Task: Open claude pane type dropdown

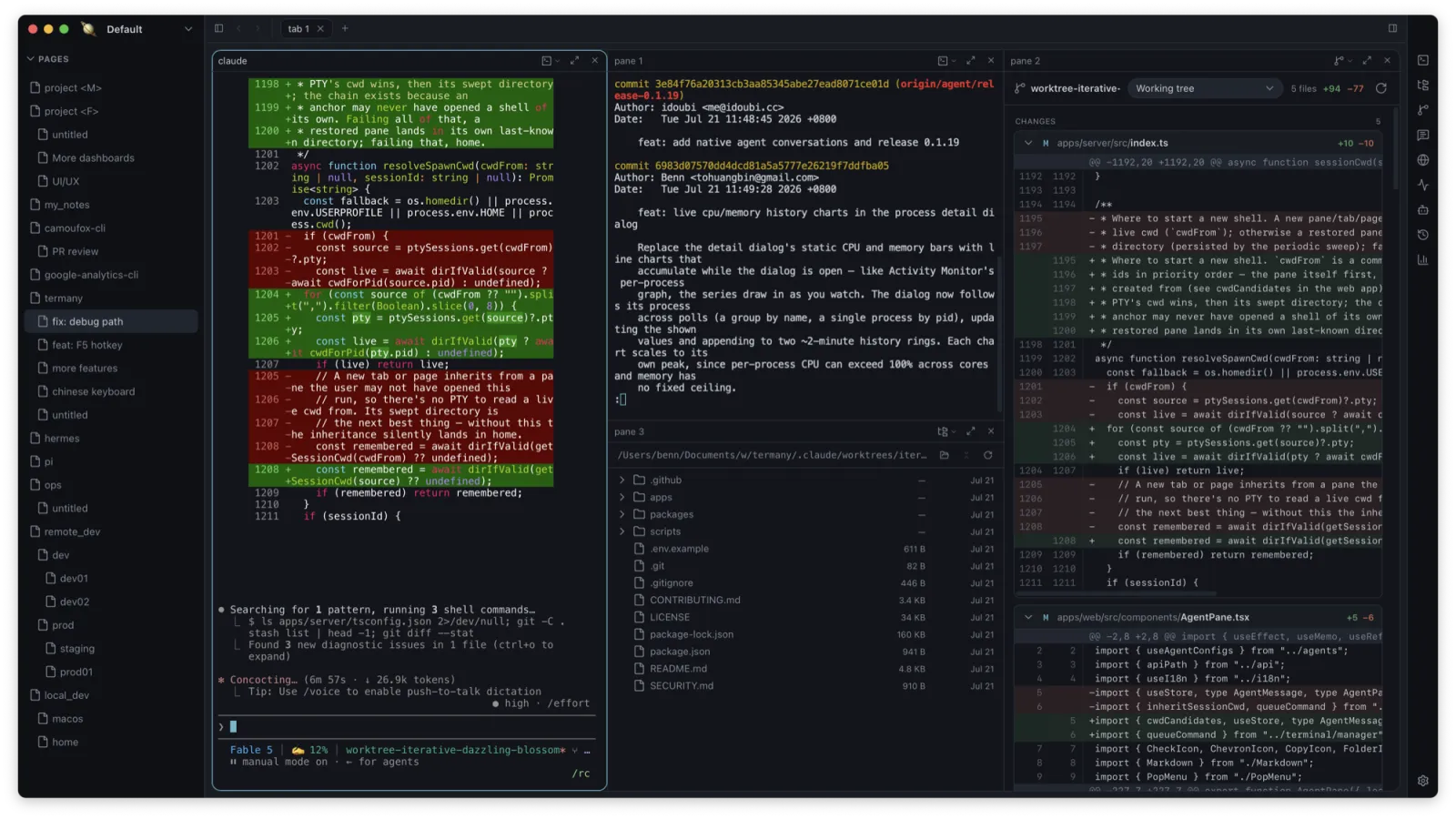Action: (551, 61)
